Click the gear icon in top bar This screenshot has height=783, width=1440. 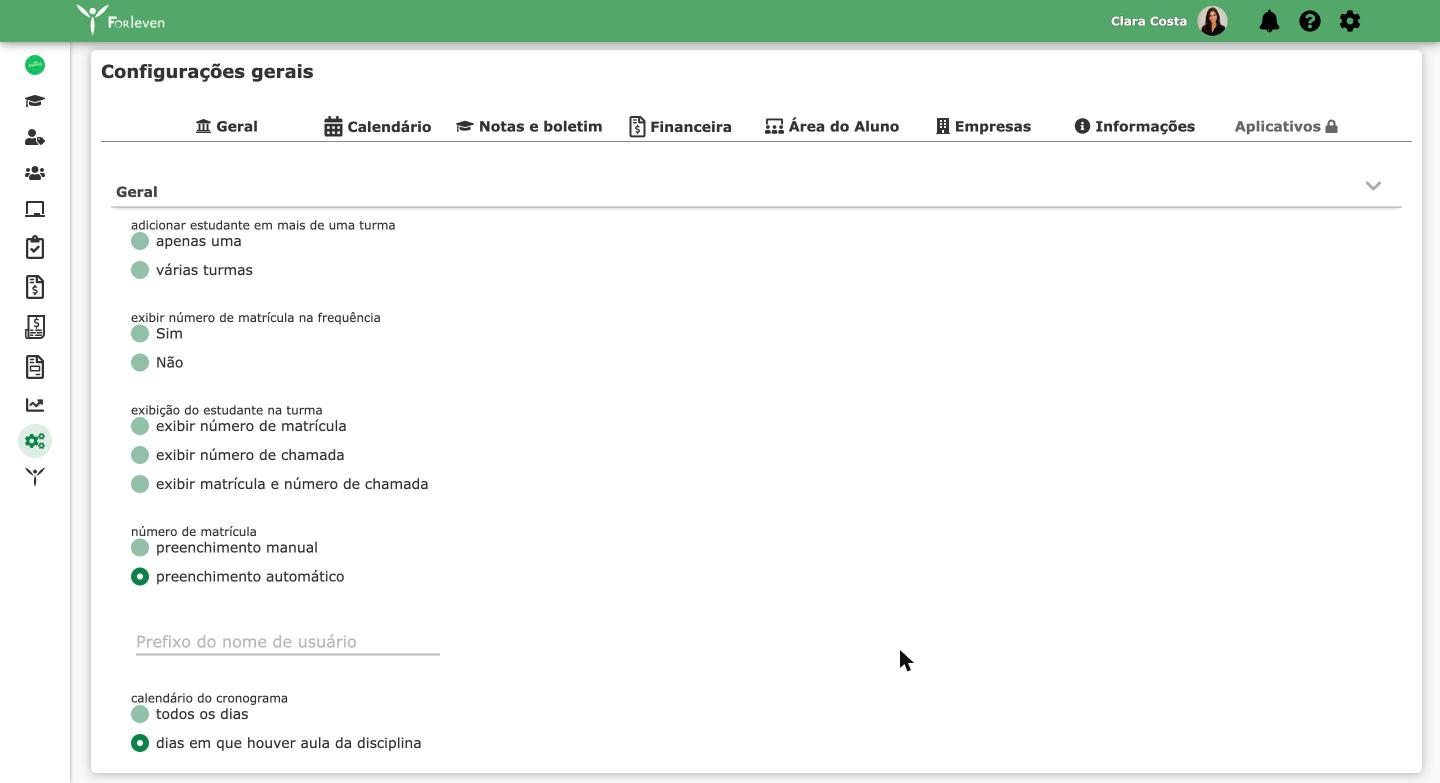[1350, 21]
